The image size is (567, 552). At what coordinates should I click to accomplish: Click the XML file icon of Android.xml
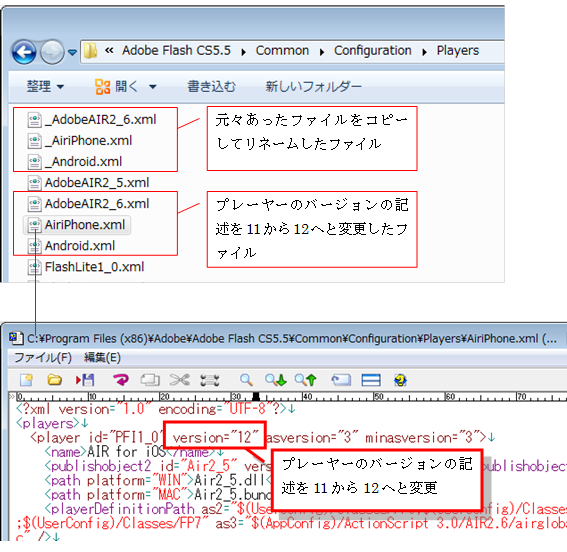(34, 246)
